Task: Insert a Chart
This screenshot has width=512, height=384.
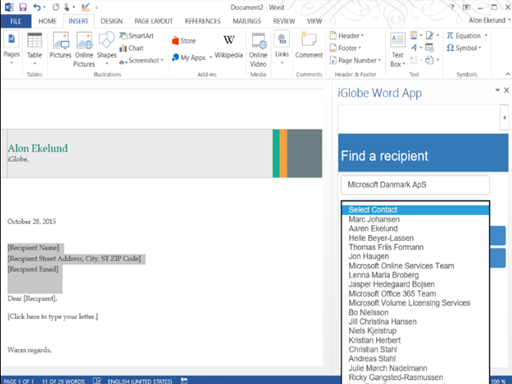Action: click(132, 48)
